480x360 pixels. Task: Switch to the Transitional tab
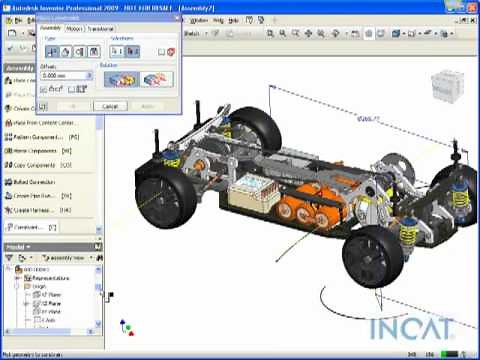(x=101, y=29)
